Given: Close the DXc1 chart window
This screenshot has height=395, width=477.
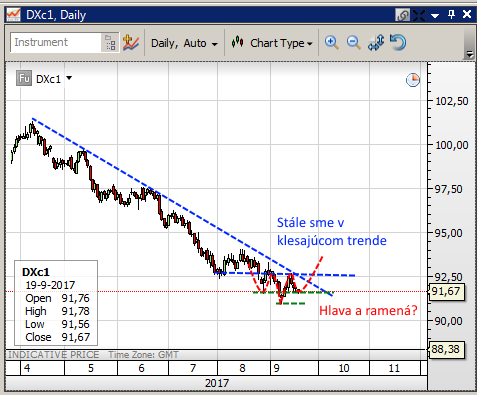Looking at the screenshot, I should 467,14.
